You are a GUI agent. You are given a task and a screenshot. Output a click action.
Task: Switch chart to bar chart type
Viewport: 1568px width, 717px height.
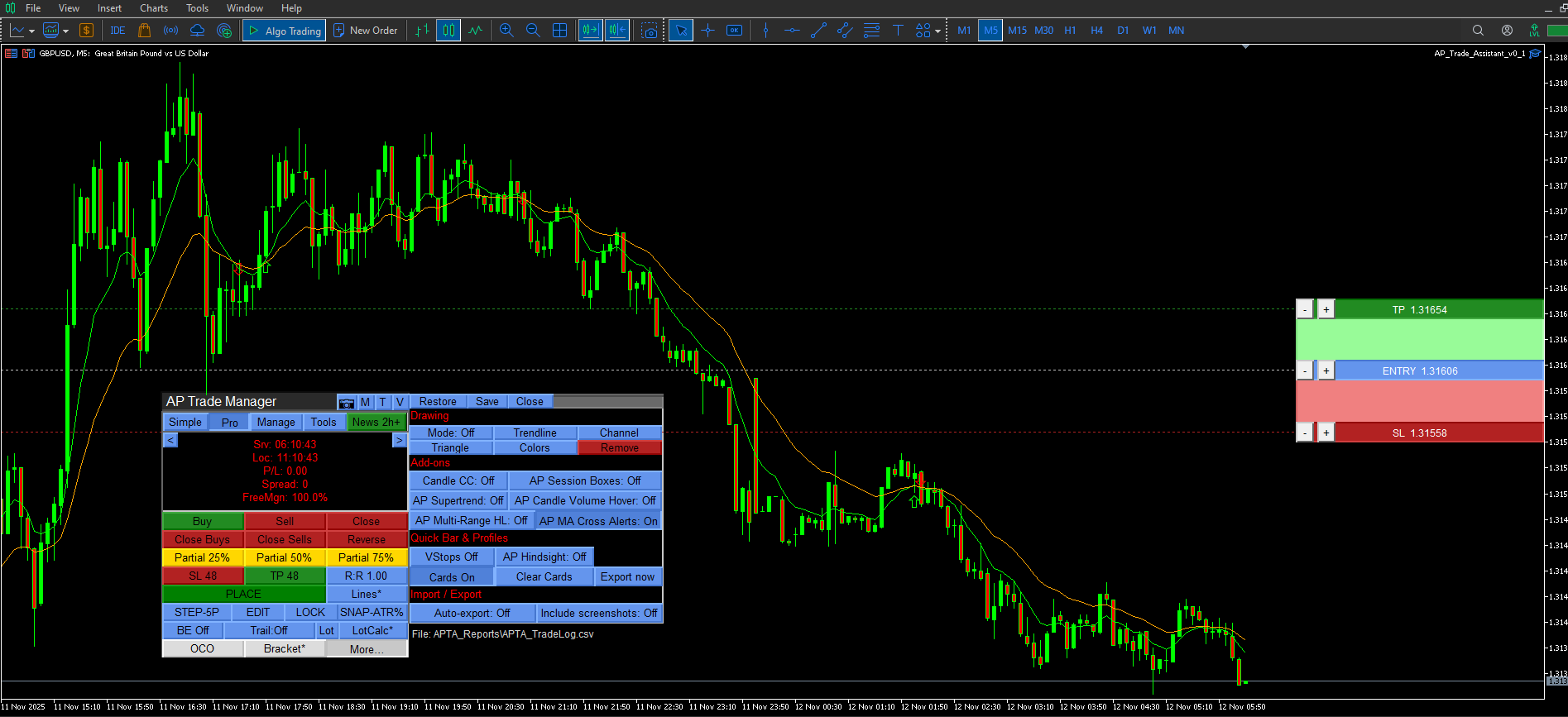[422, 31]
